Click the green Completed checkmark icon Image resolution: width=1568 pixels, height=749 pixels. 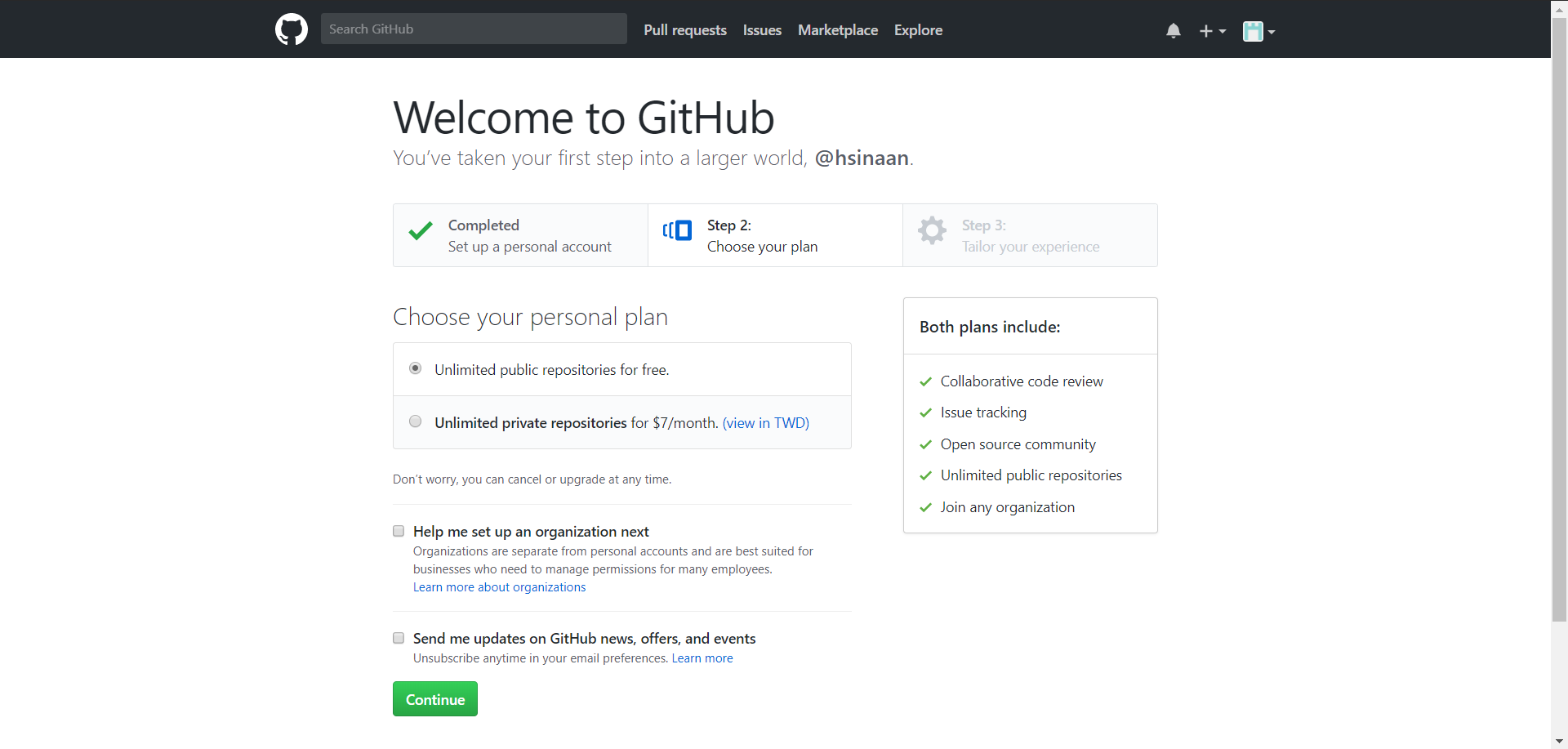[421, 231]
